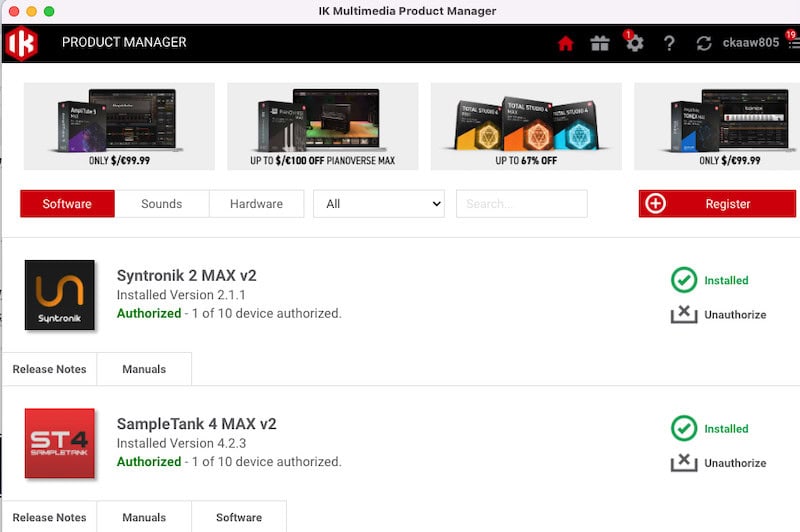Click the ckaaw805 account name
The height and width of the screenshot is (532, 800).
click(751, 42)
